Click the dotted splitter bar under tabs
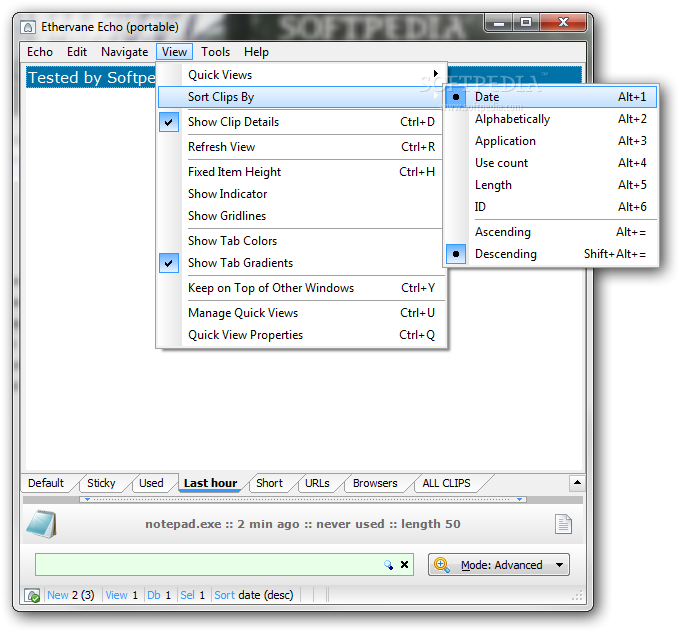The image size is (680, 632). pos(303,500)
